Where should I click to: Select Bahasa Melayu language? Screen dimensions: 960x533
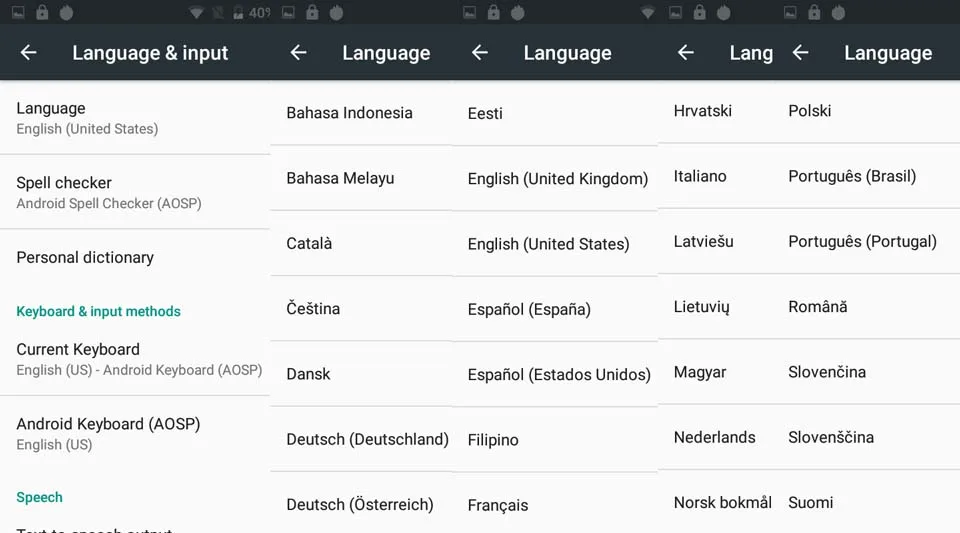(x=361, y=178)
